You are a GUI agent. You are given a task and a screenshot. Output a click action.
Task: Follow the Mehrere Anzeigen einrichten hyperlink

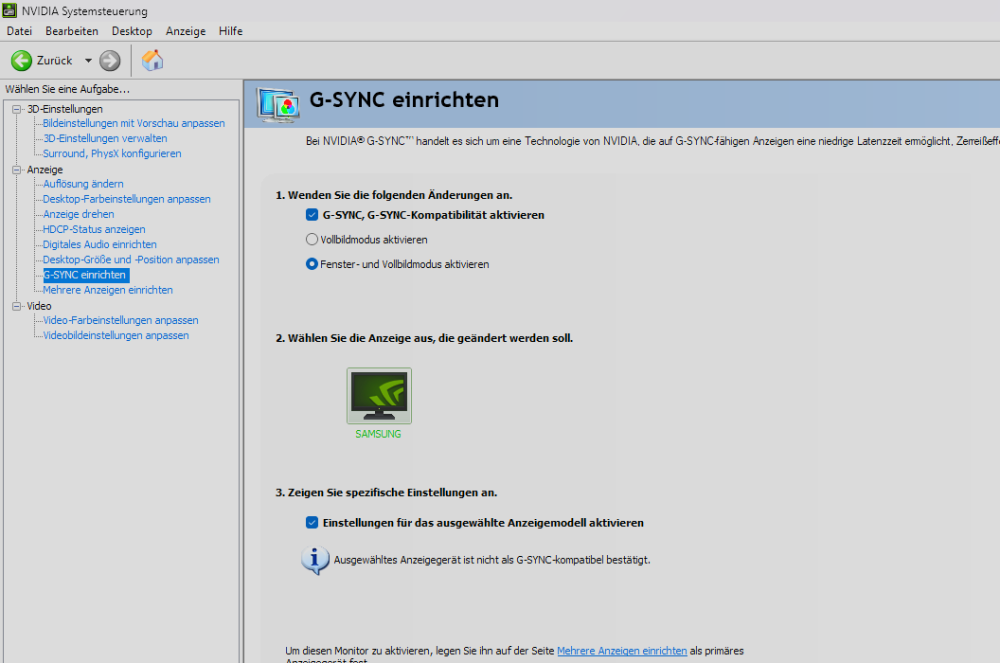tap(622, 651)
